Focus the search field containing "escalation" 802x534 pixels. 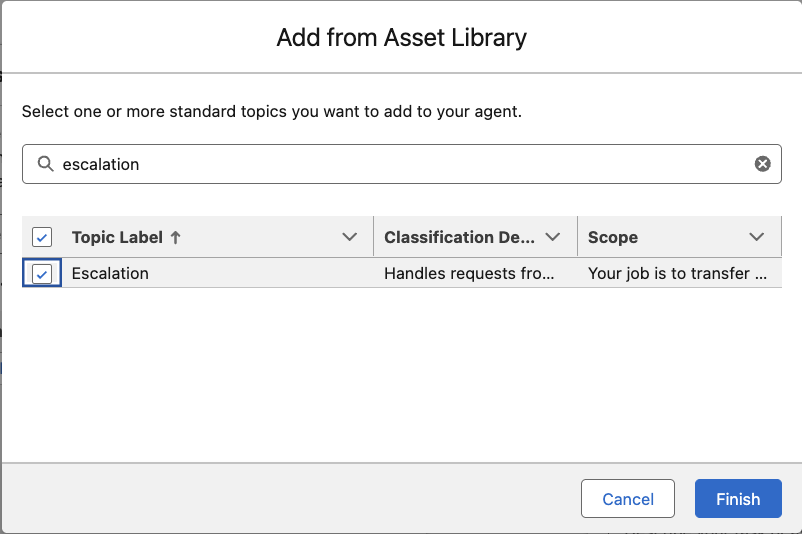click(x=400, y=164)
